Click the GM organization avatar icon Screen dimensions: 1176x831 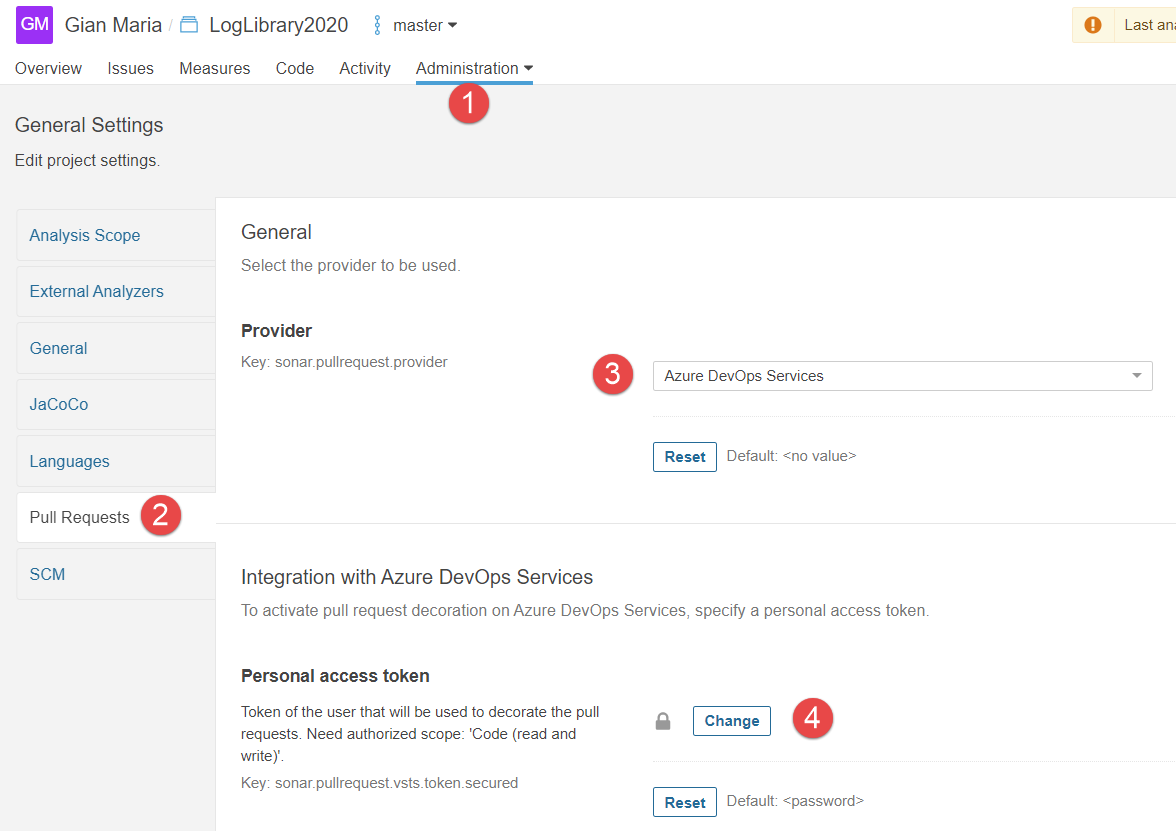[x=34, y=25]
